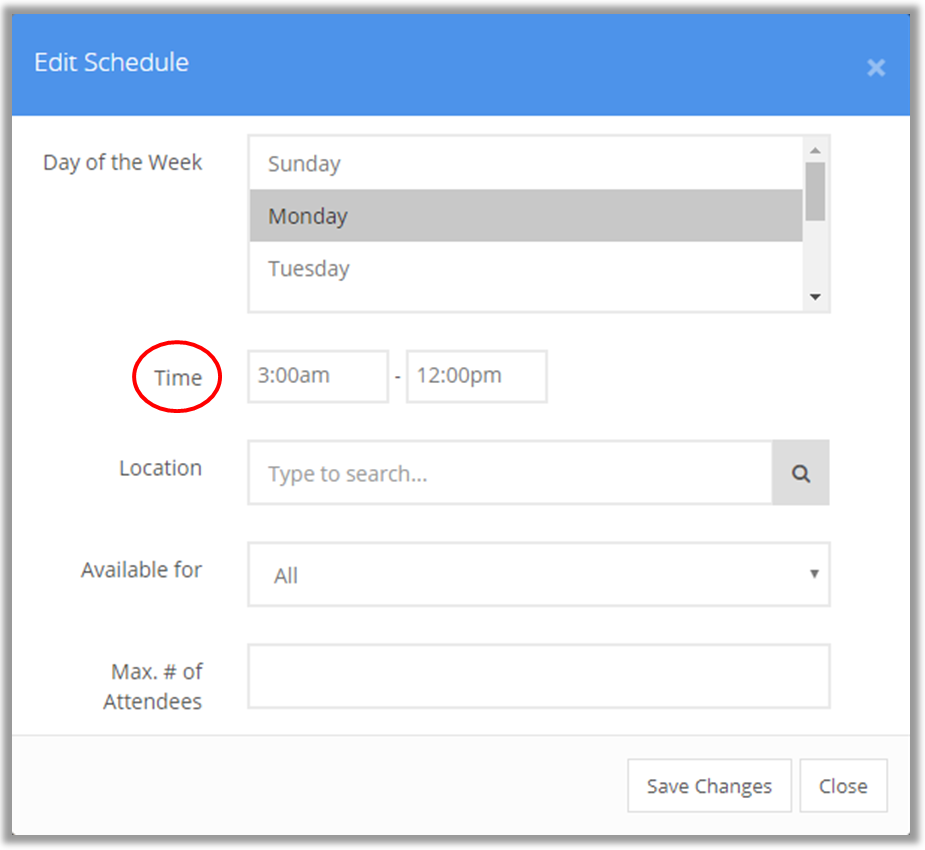Image resolution: width=925 pixels, height=850 pixels.
Task: Click the Day of the Week label
Action: coord(123,162)
